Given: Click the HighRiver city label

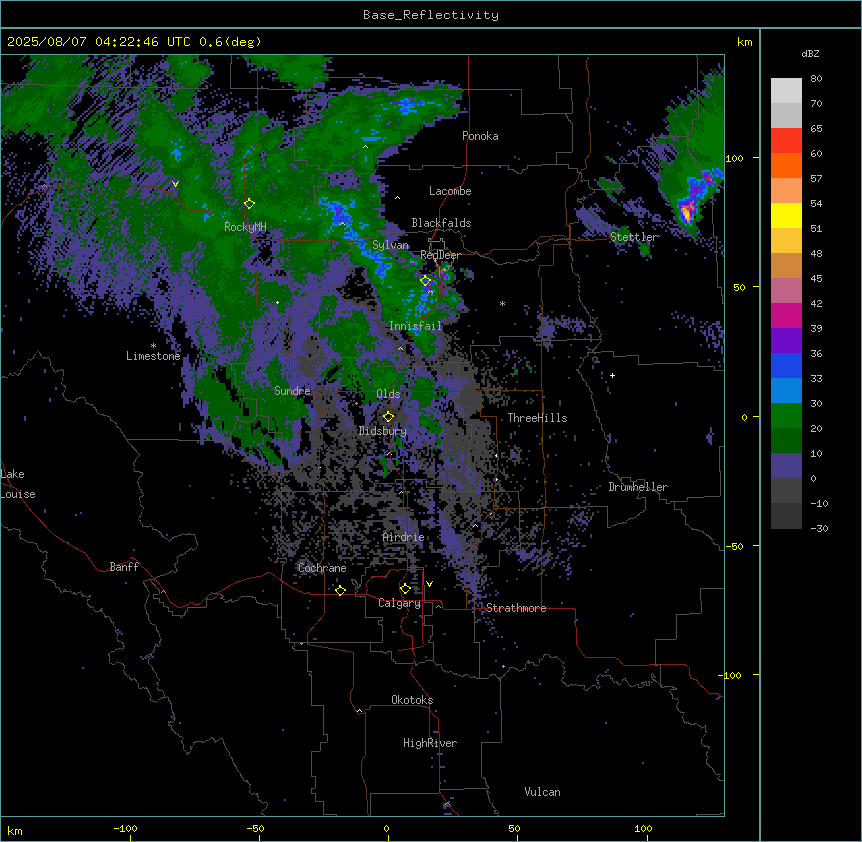Looking at the screenshot, I should pyautogui.click(x=430, y=743).
